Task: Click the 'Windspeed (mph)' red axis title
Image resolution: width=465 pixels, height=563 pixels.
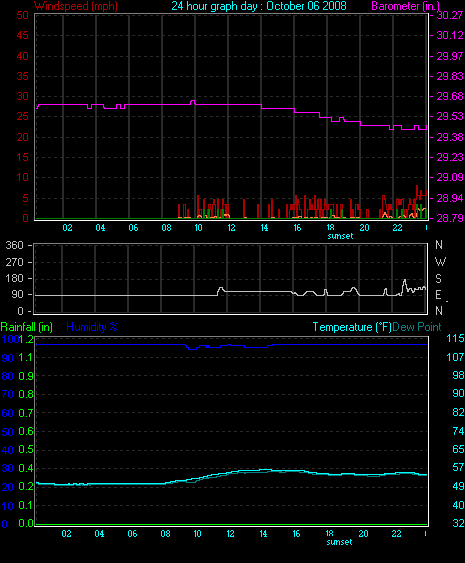Action: (76, 6)
